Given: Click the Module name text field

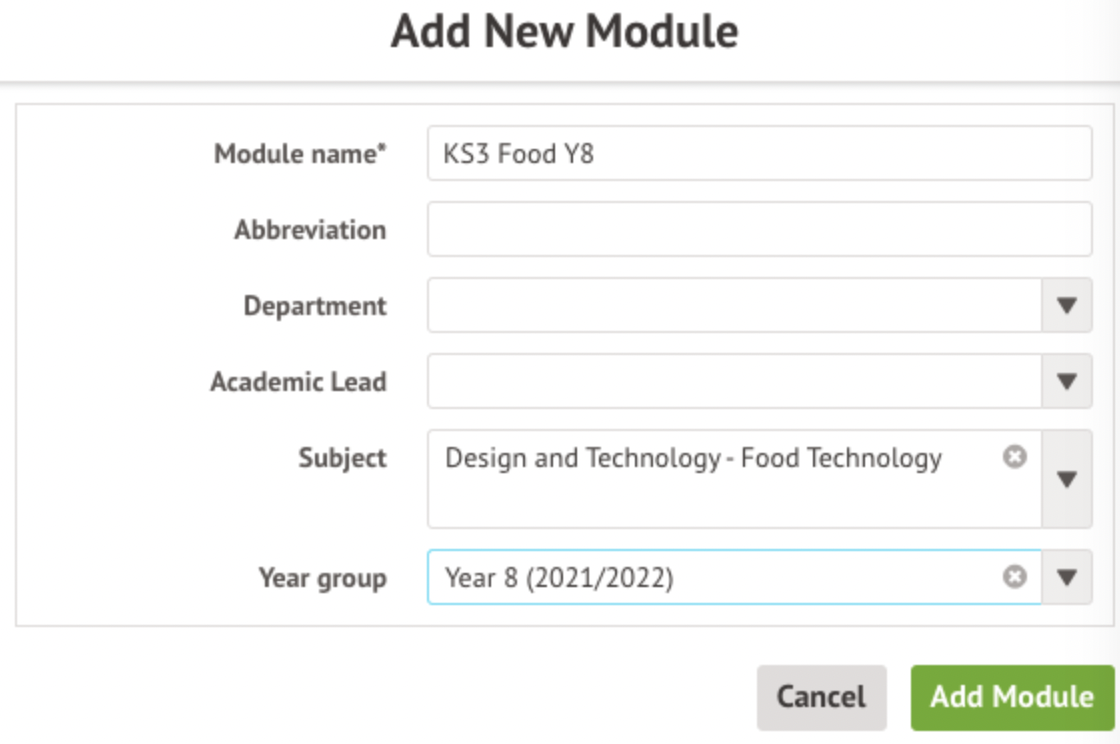Looking at the screenshot, I should click(x=758, y=153).
